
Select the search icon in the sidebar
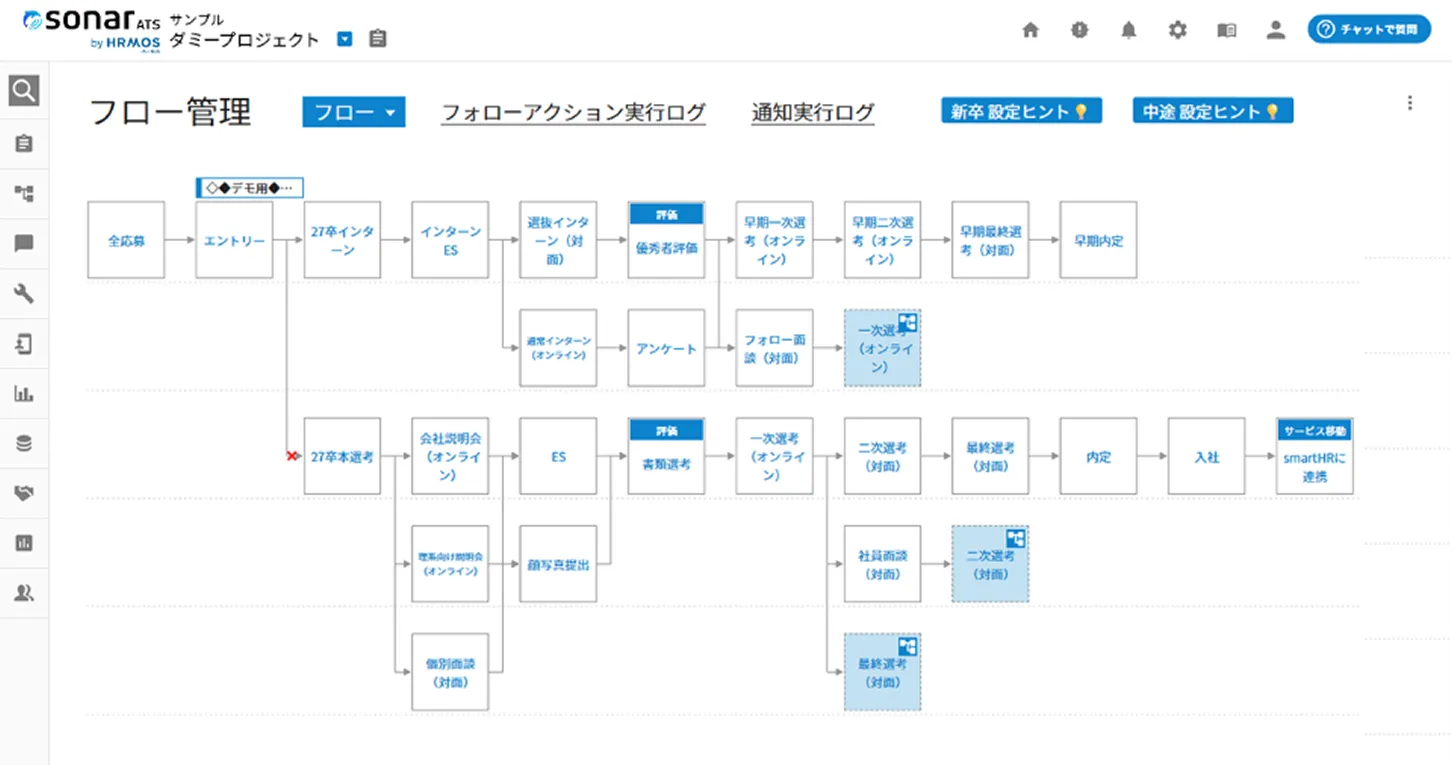(x=24, y=90)
